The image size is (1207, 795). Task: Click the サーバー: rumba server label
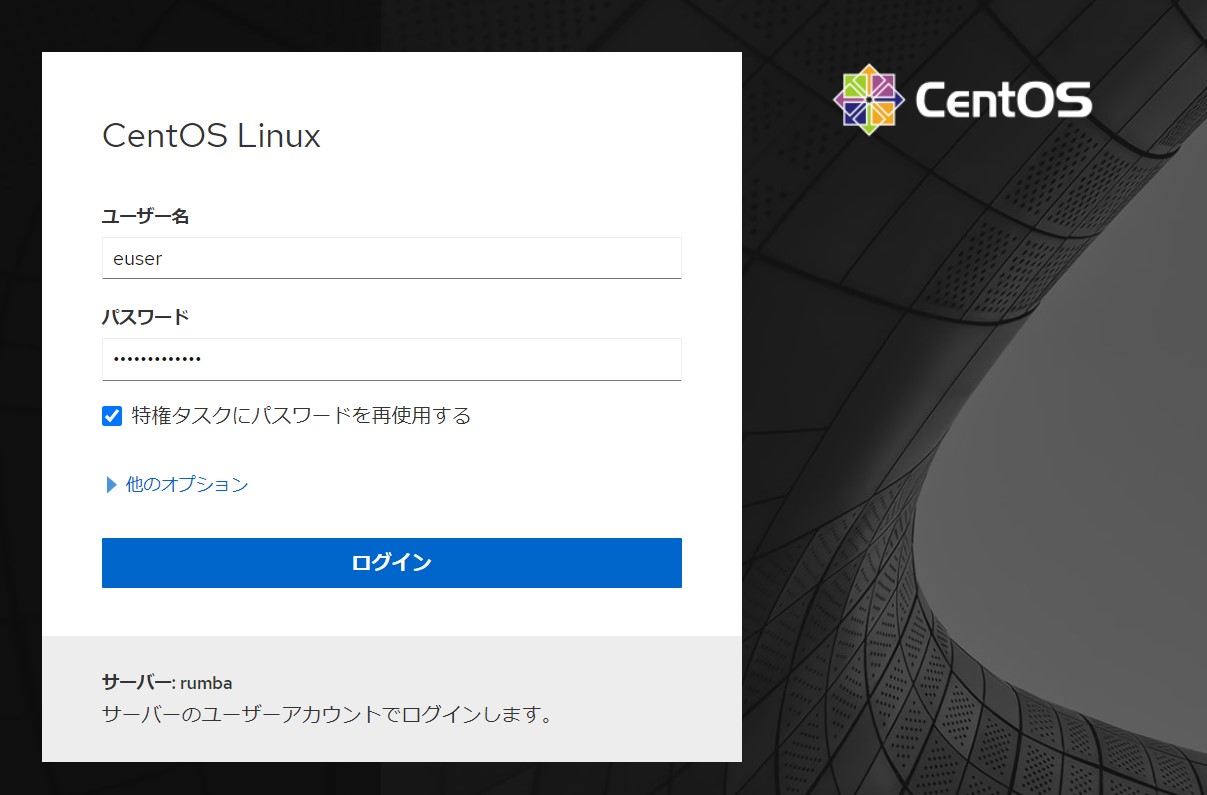click(167, 683)
